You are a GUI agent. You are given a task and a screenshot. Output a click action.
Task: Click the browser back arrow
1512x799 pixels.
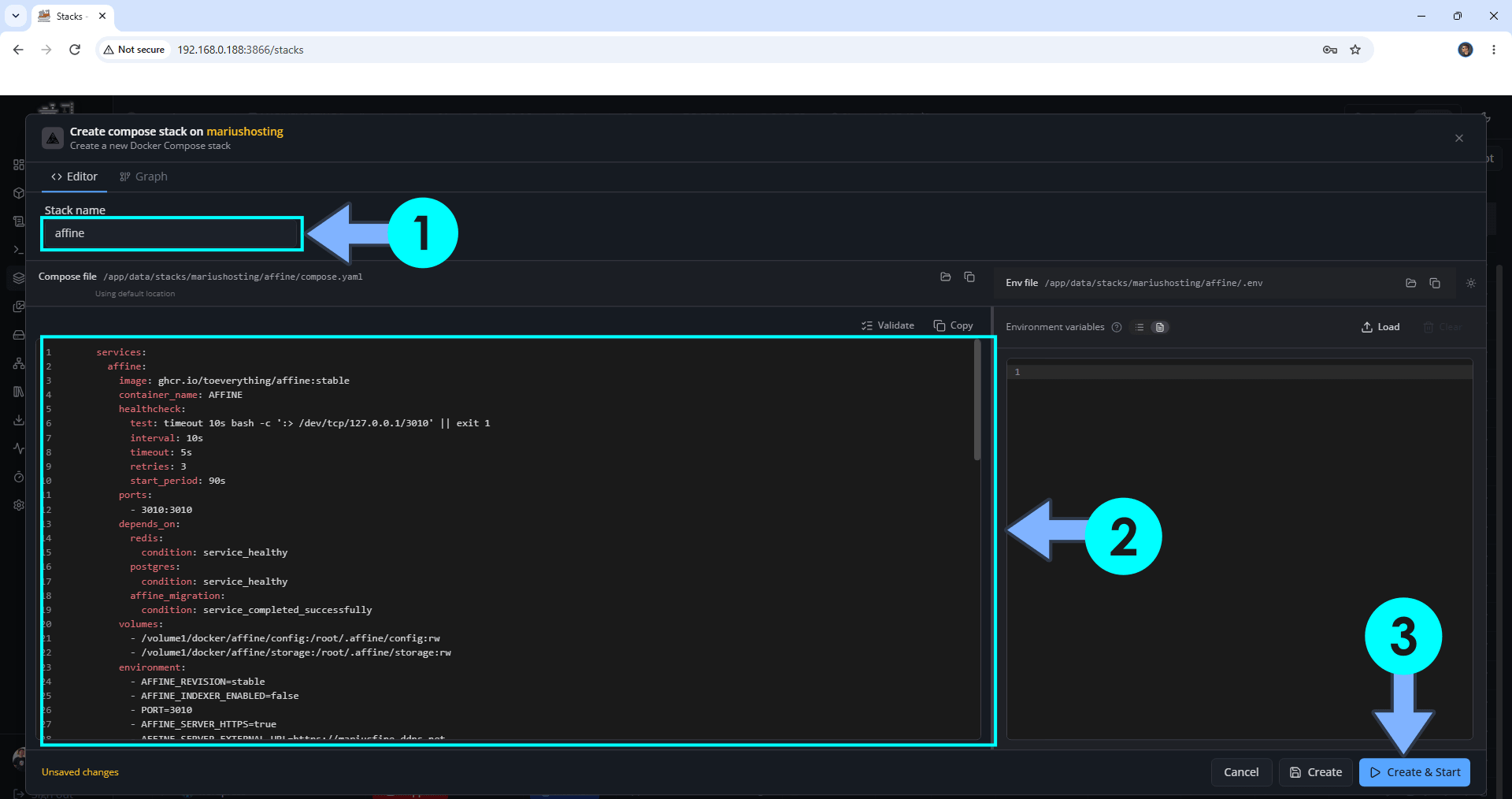point(18,50)
